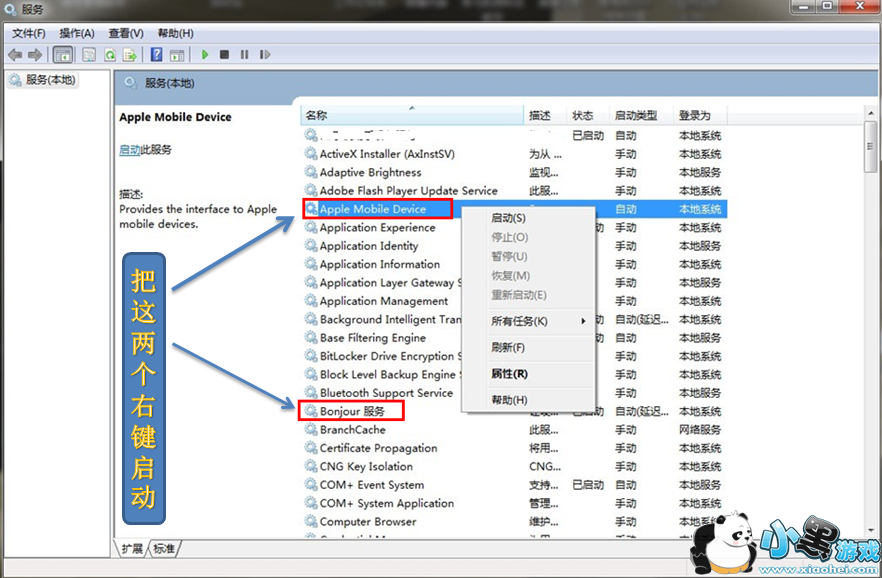Viewport: 882px width, 578px height.
Task: Switch to the 扩展 tab
Action: (132, 548)
